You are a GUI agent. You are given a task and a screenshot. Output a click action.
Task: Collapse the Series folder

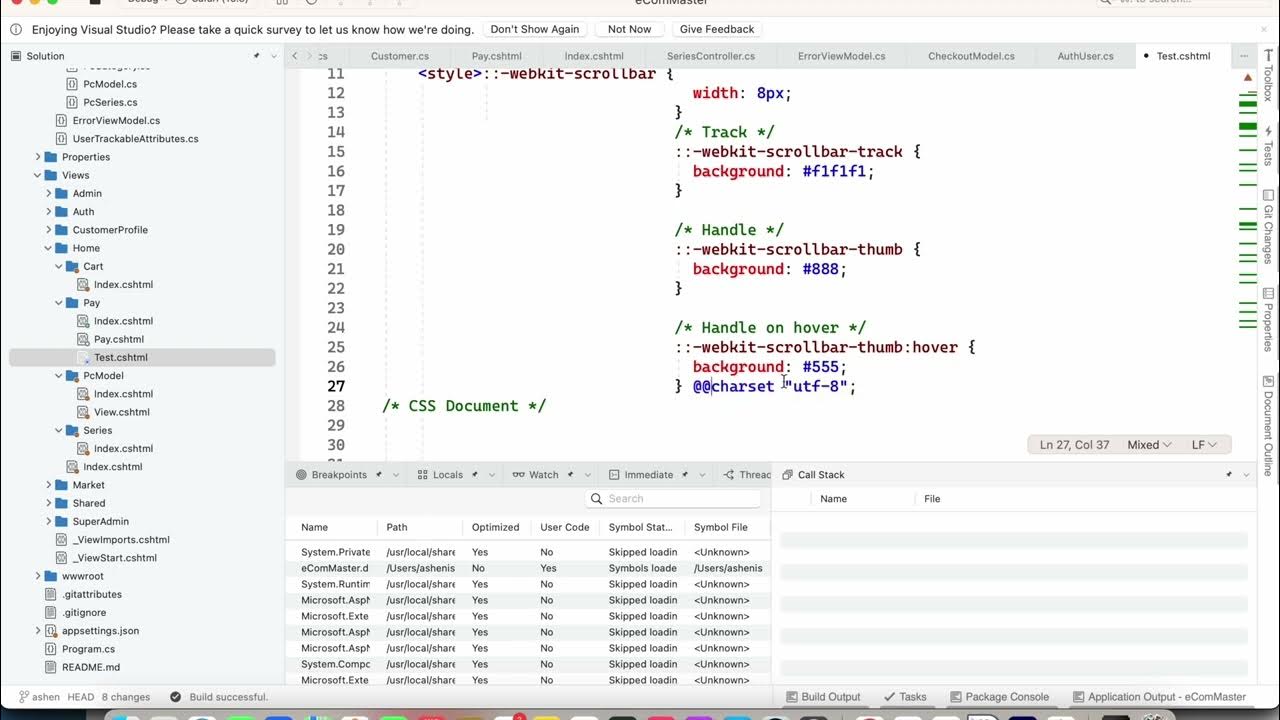(x=59, y=430)
